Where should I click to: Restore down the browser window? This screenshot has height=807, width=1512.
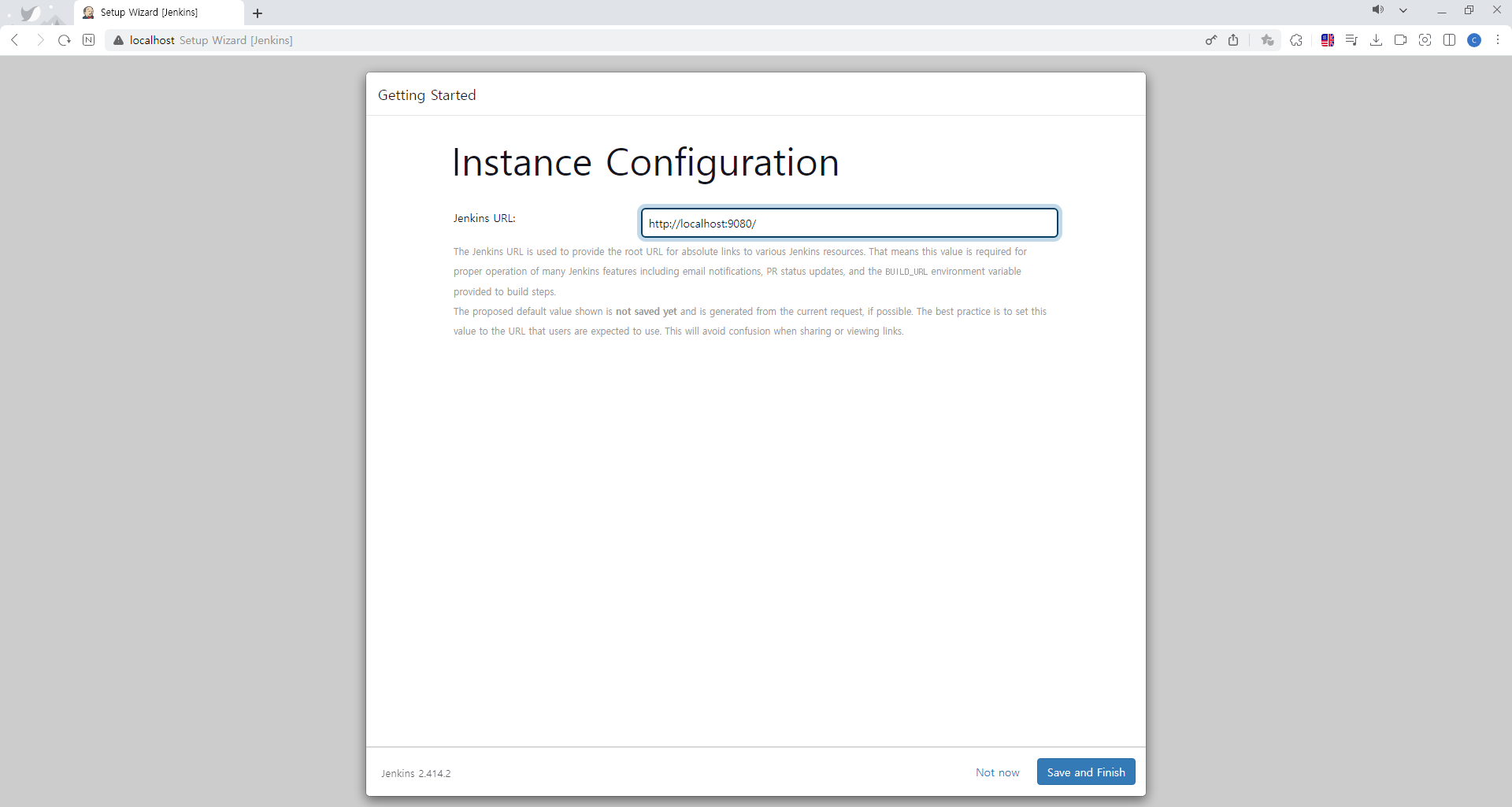pos(1469,10)
